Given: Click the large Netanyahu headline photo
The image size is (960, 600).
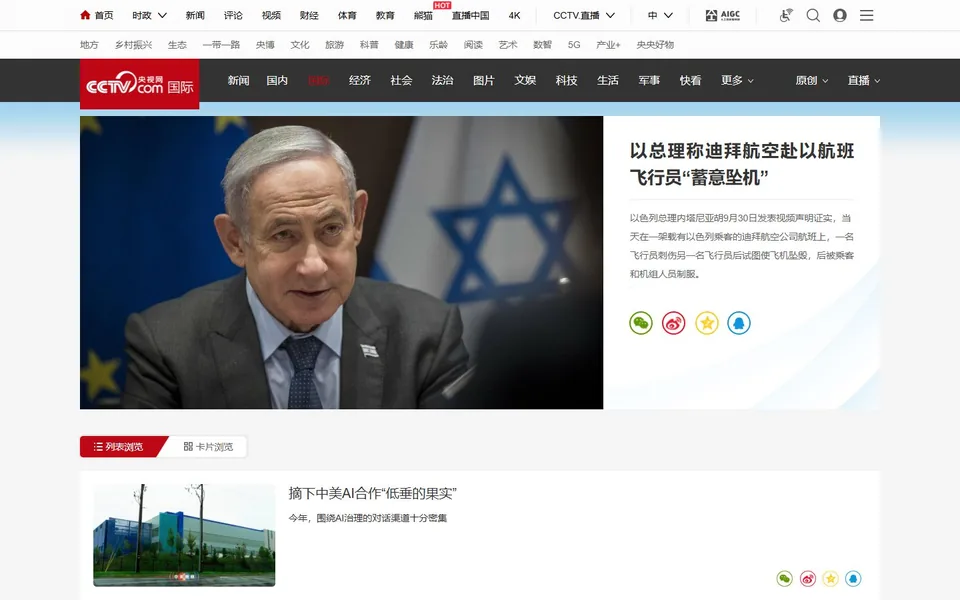Looking at the screenshot, I should [342, 262].
